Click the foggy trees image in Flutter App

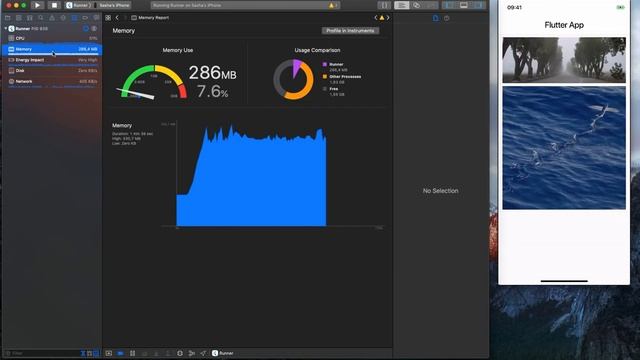(564, 60)
